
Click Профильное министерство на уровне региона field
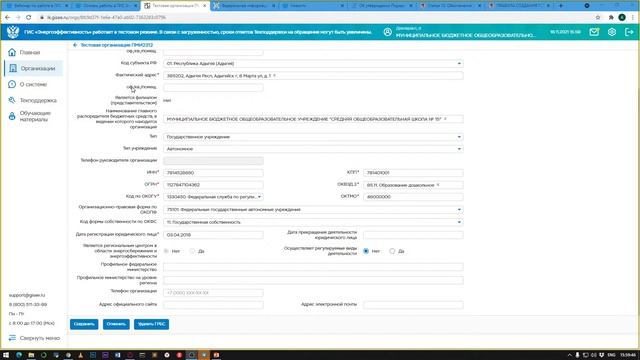(x=313, y=280)
